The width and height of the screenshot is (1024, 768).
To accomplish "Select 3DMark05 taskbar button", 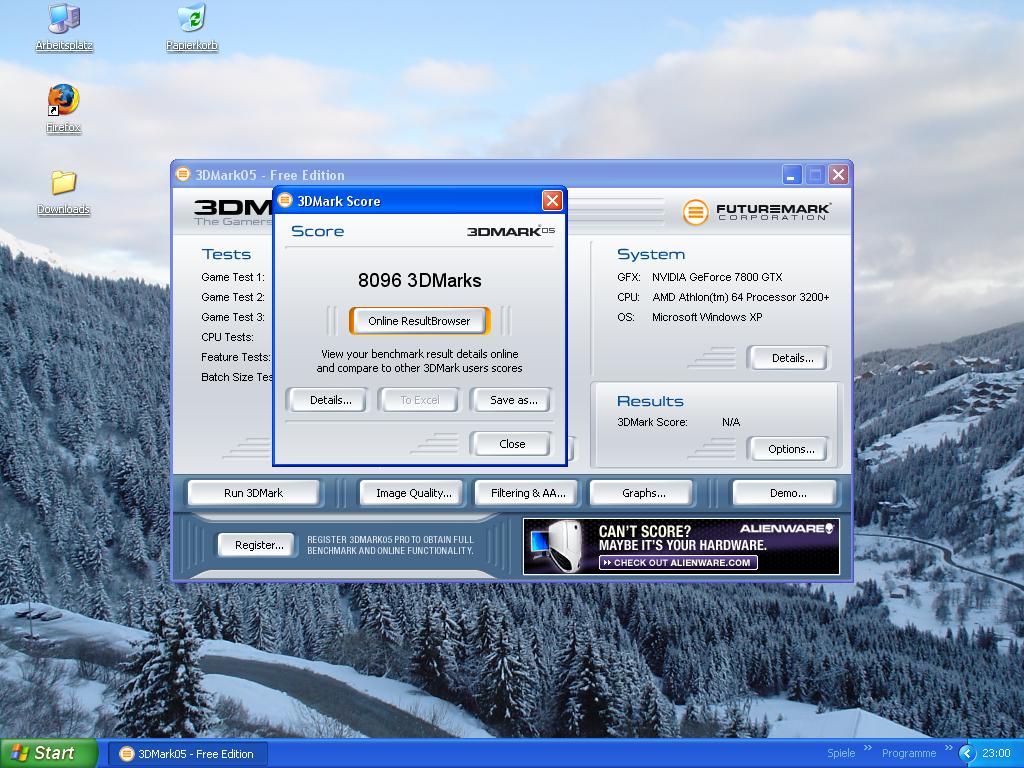I will [187, 754].
